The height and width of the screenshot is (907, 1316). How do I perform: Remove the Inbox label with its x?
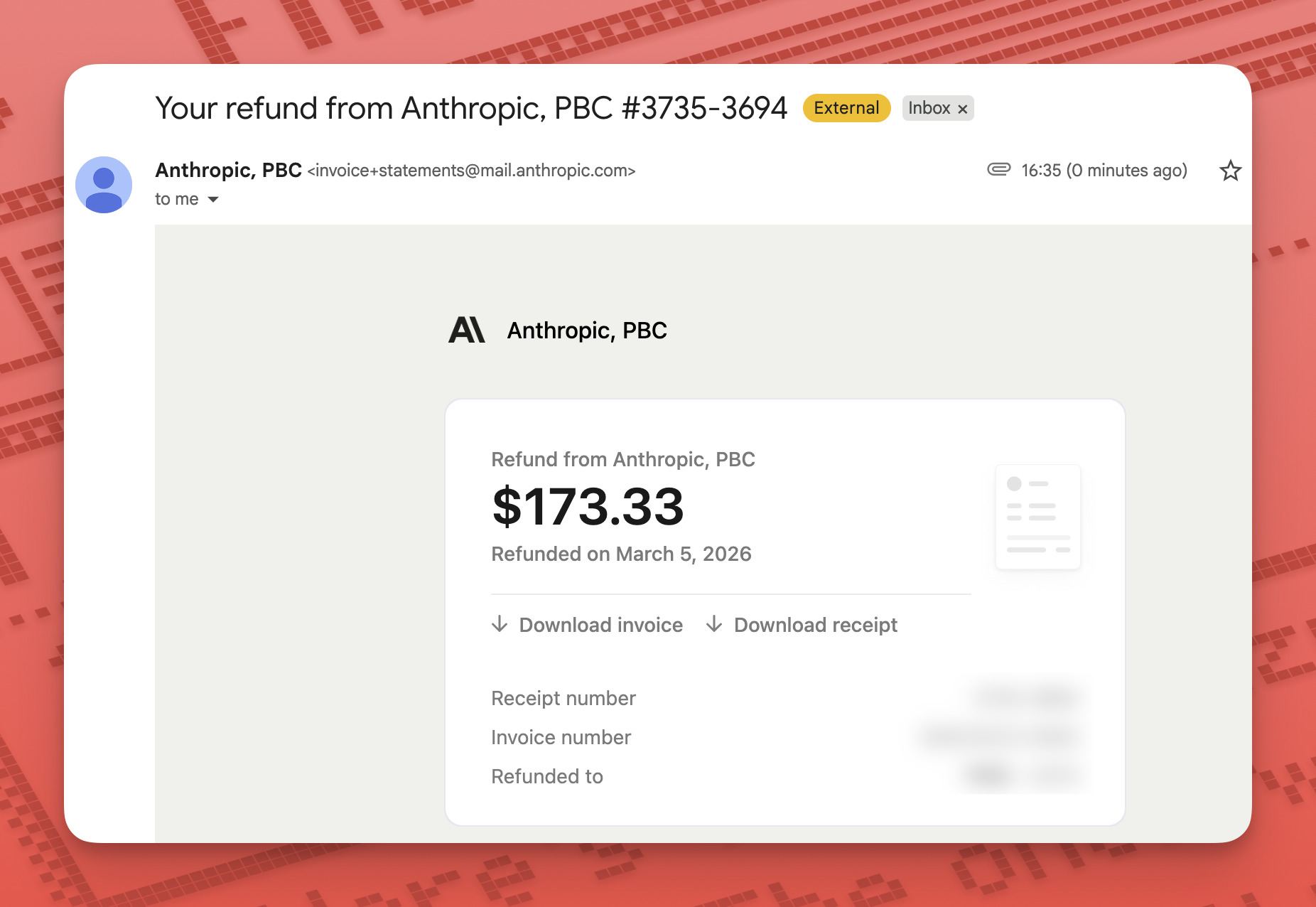pyautogui.click(x=963, y=109)
